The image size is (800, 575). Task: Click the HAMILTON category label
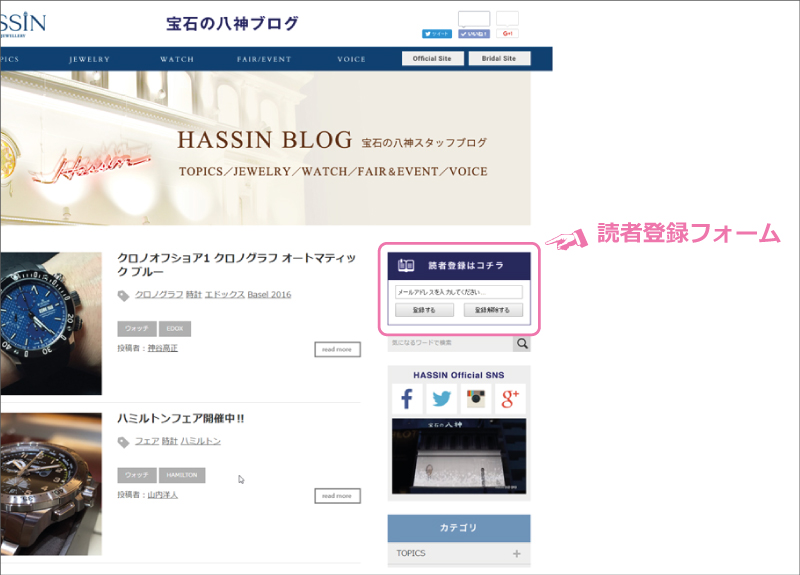[182, 476]
